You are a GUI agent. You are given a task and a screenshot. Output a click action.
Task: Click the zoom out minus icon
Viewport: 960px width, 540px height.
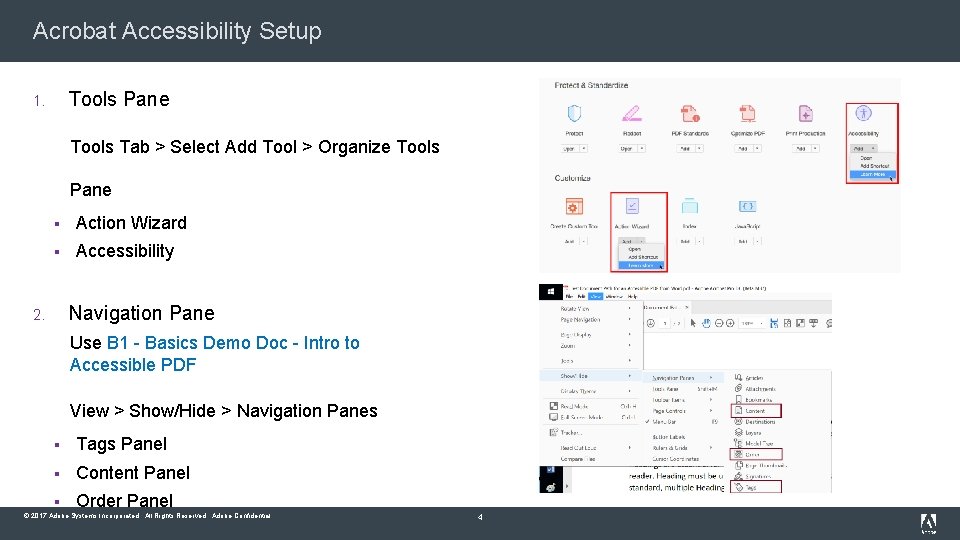pos(719,323)
